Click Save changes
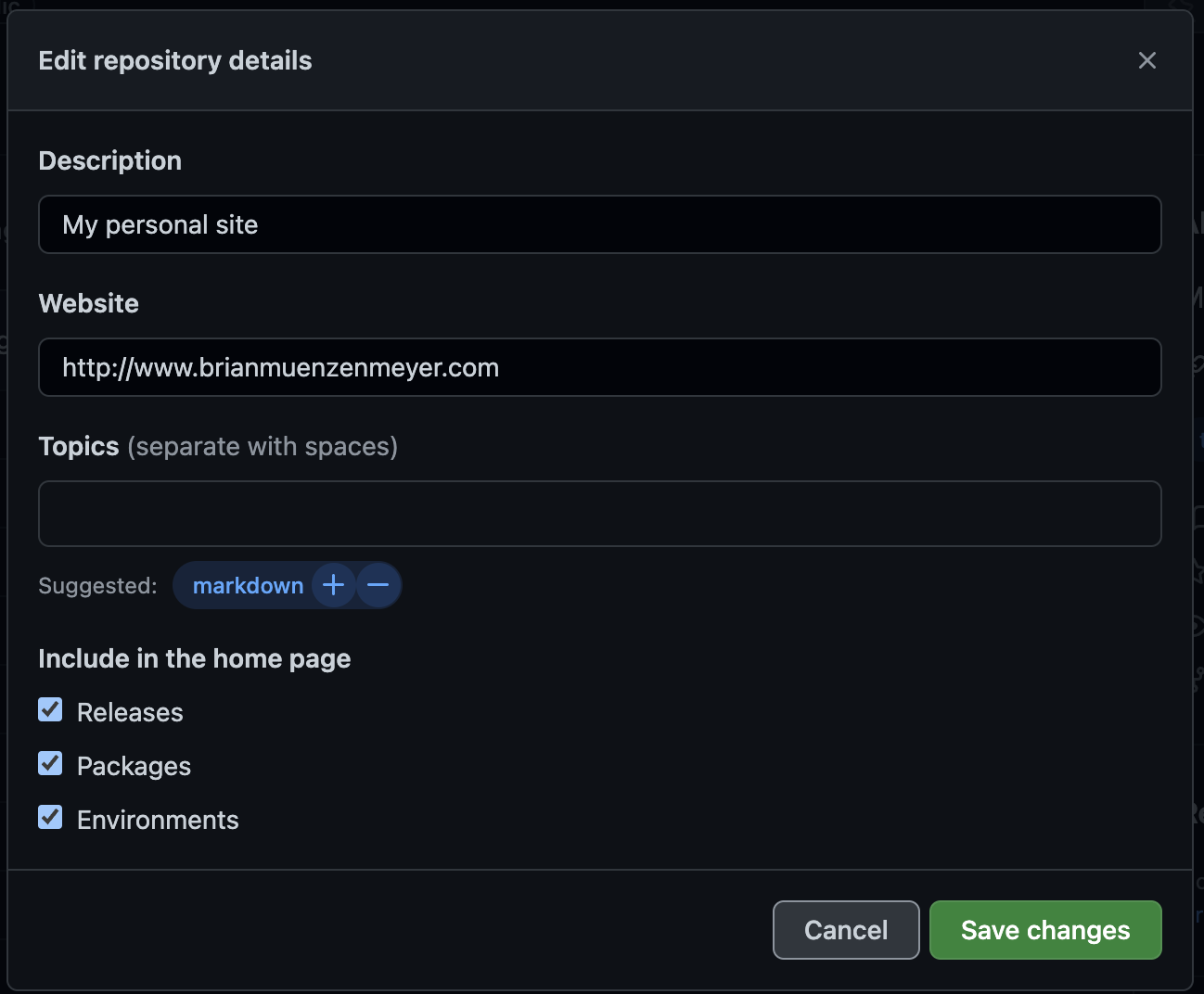Viewport: 1204px width, 994px height. [1044, 929]
